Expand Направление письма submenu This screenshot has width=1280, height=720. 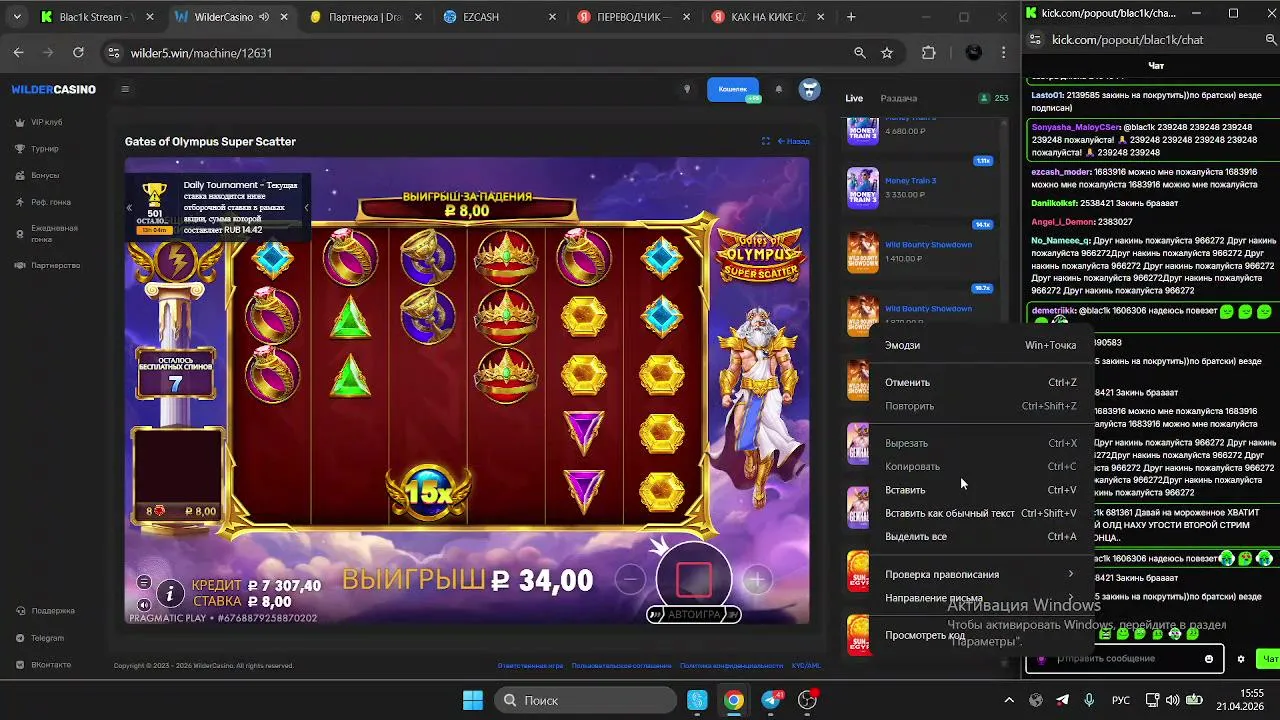(980, 598)
